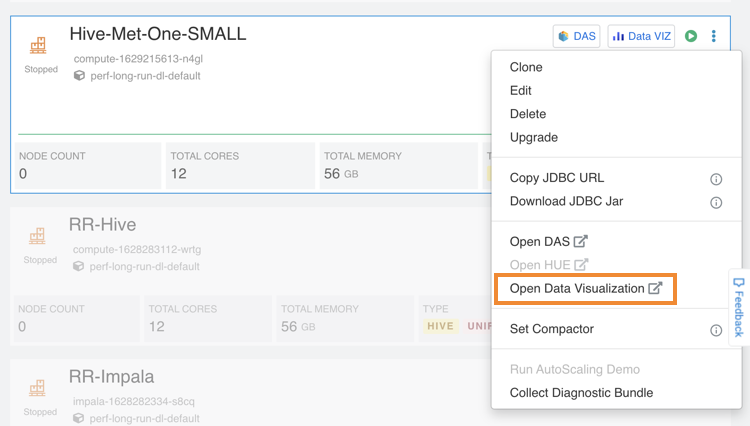
Task: Open DAS in external window
Action: tap(548, 241)
